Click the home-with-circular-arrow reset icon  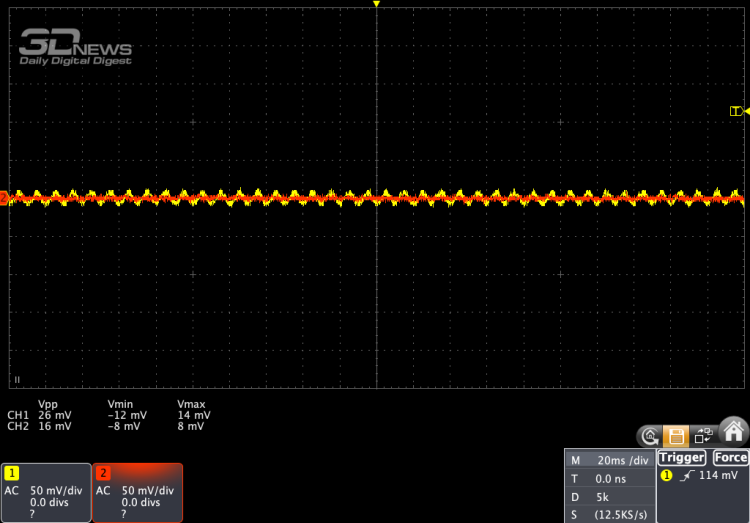(x=650, y=436)
